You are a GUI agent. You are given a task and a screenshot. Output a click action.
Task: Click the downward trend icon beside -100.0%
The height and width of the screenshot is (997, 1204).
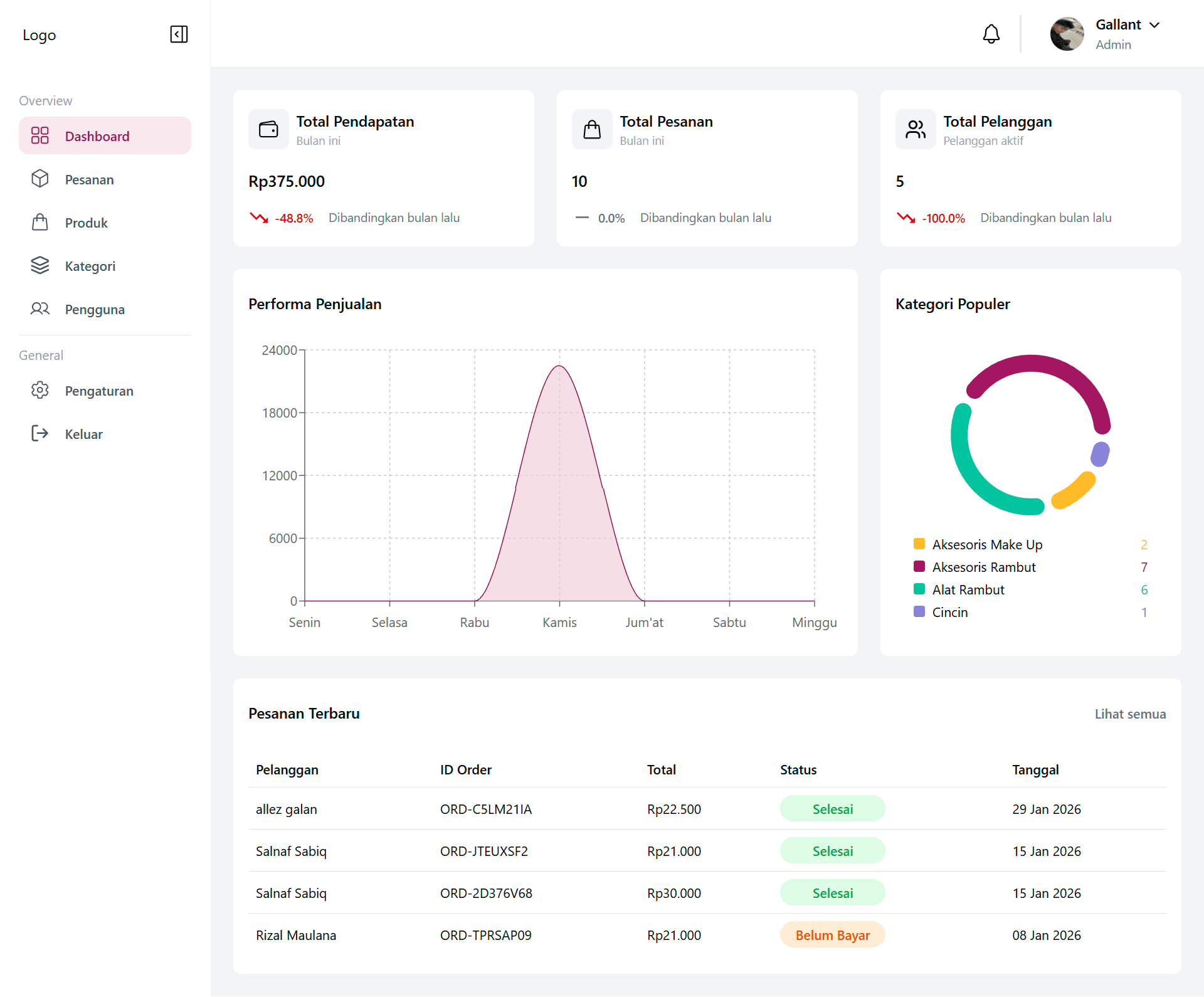click(x=906, y=218)
